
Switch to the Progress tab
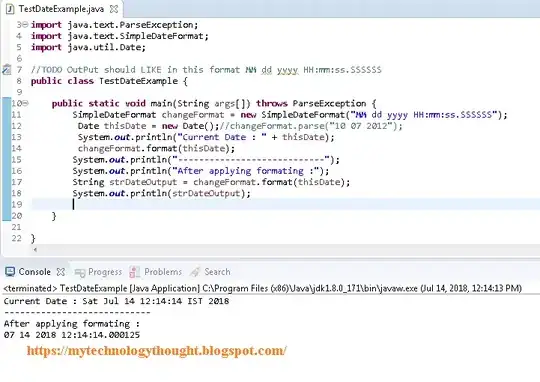pyautogui.click(x=105, y=272)
